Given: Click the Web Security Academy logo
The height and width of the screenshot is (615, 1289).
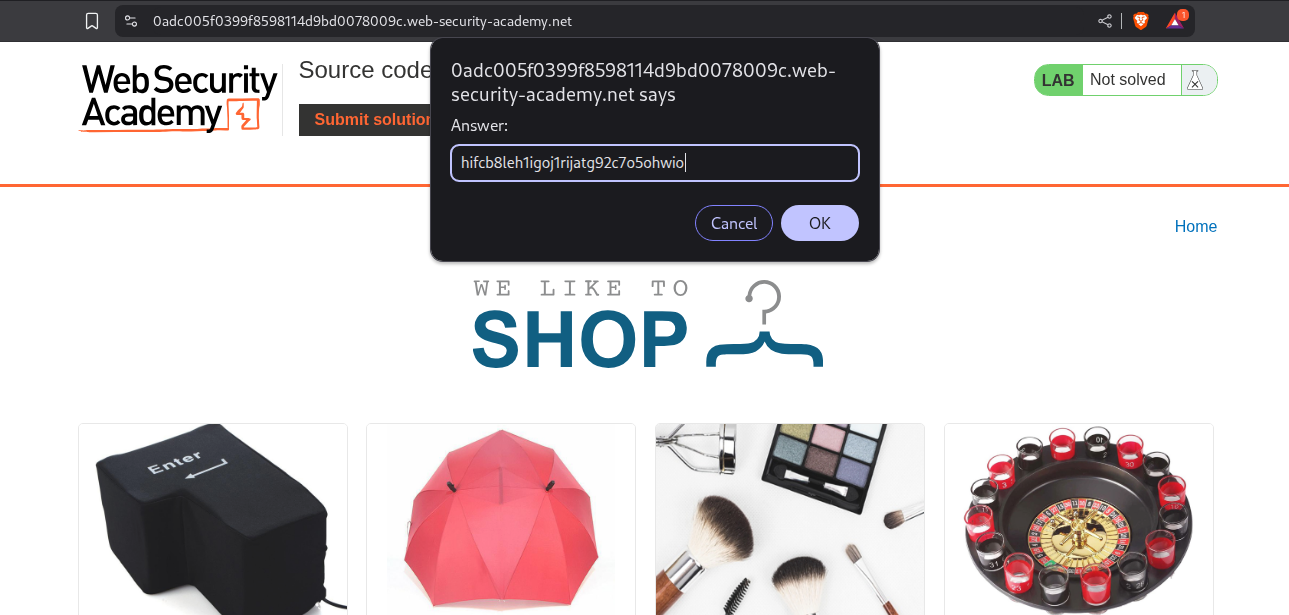Looking at the screenshot, I should pos(179,98).
